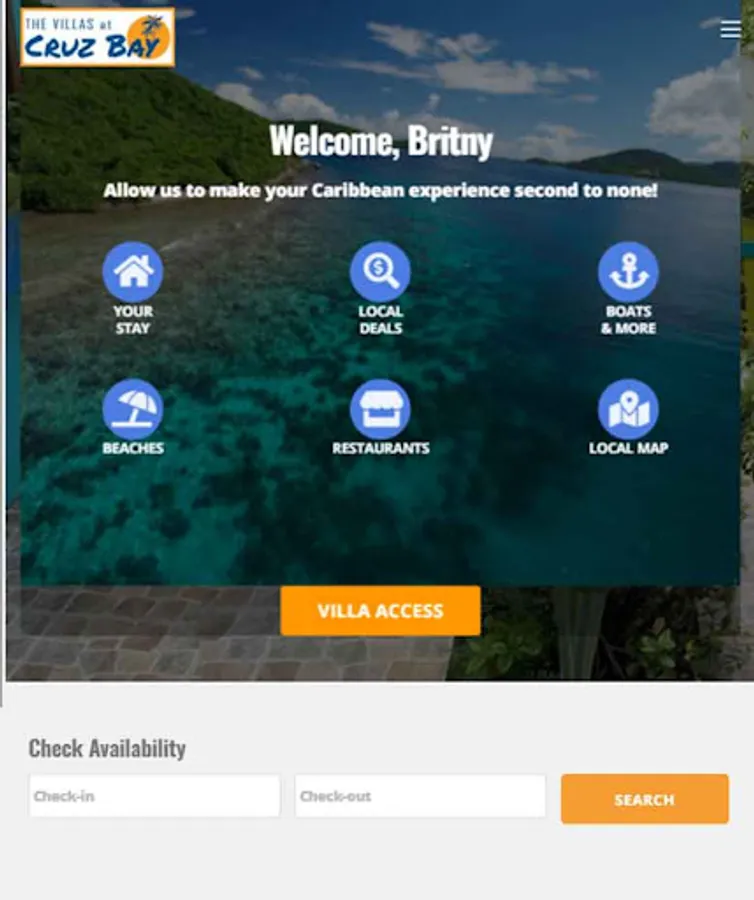This screenshot has height=900, width=754.
Task: Select the Boats & More anchor icon
Action: tap(628, 271)
